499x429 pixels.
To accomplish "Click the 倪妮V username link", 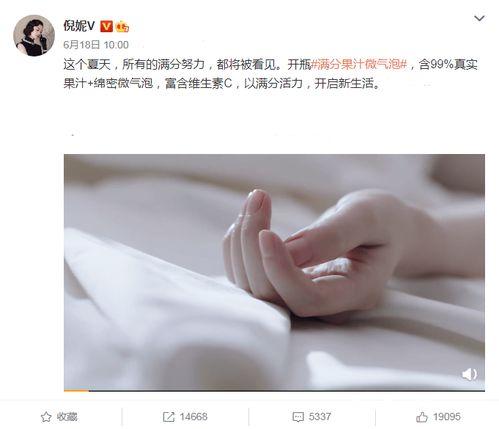I will tap(79, 26).
